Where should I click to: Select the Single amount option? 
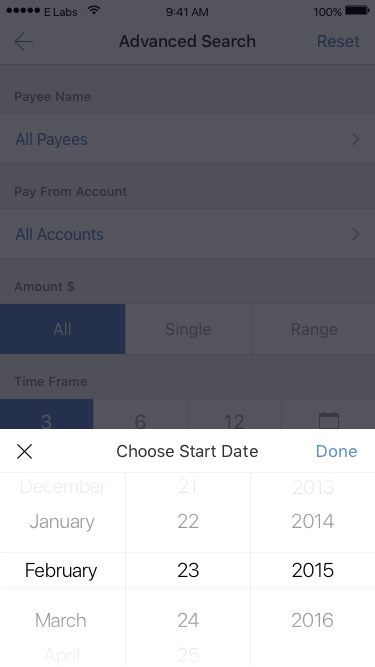[188, 329]
